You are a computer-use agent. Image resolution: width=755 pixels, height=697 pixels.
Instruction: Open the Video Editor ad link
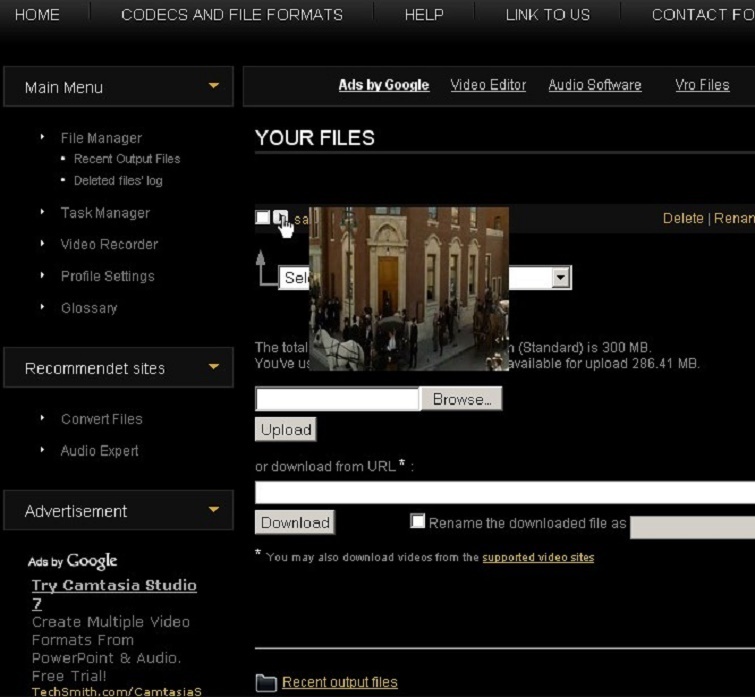[488, 85]
